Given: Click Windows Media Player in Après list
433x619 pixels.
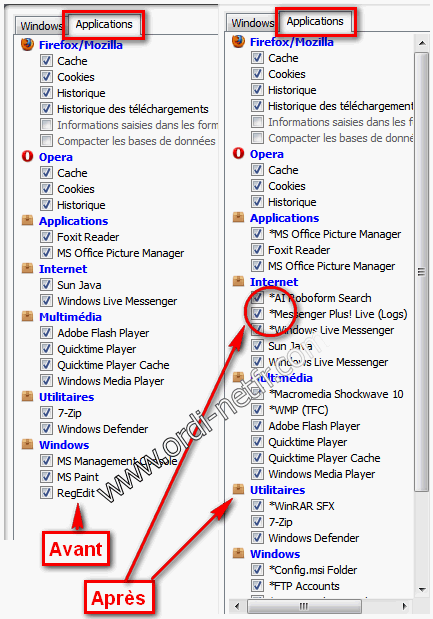Looking at the screenshot, I should (322, 474).
